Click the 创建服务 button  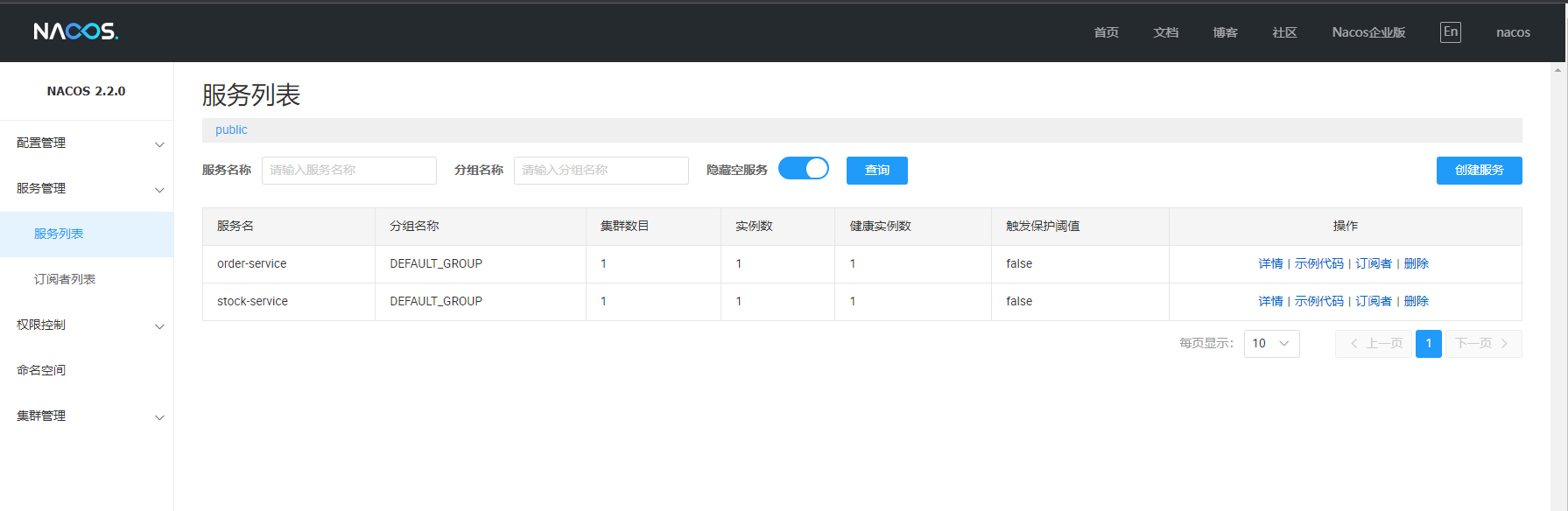(x=1479, y=171)
